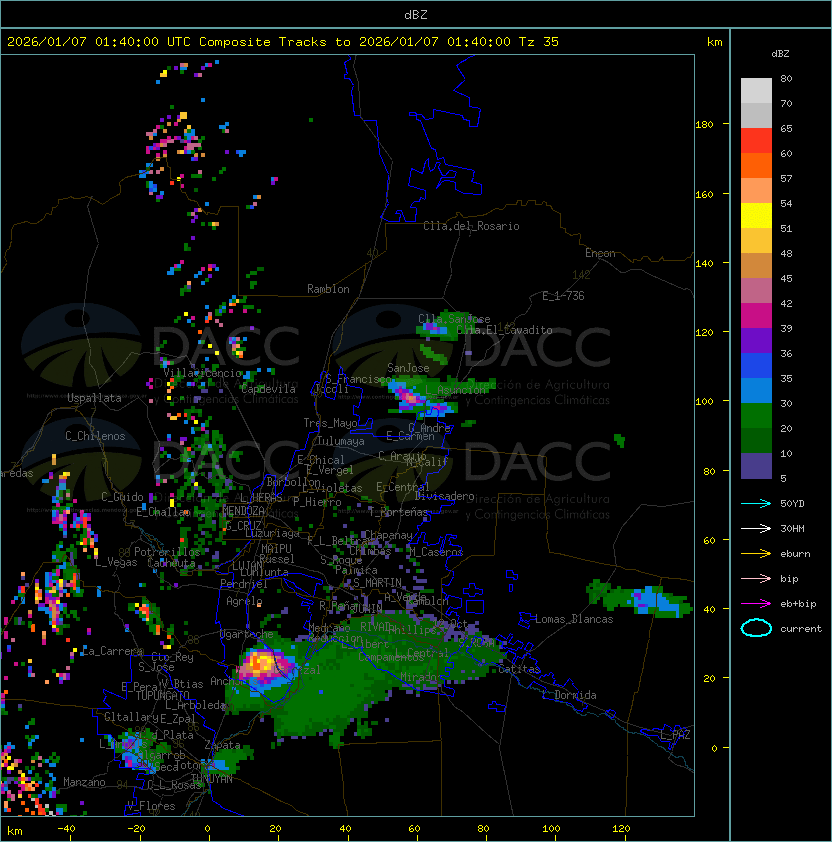Image resolution: width=832 pixels, height=842 pixels.
Task: Click the MENDOZA city label
Action: (243, 511)
